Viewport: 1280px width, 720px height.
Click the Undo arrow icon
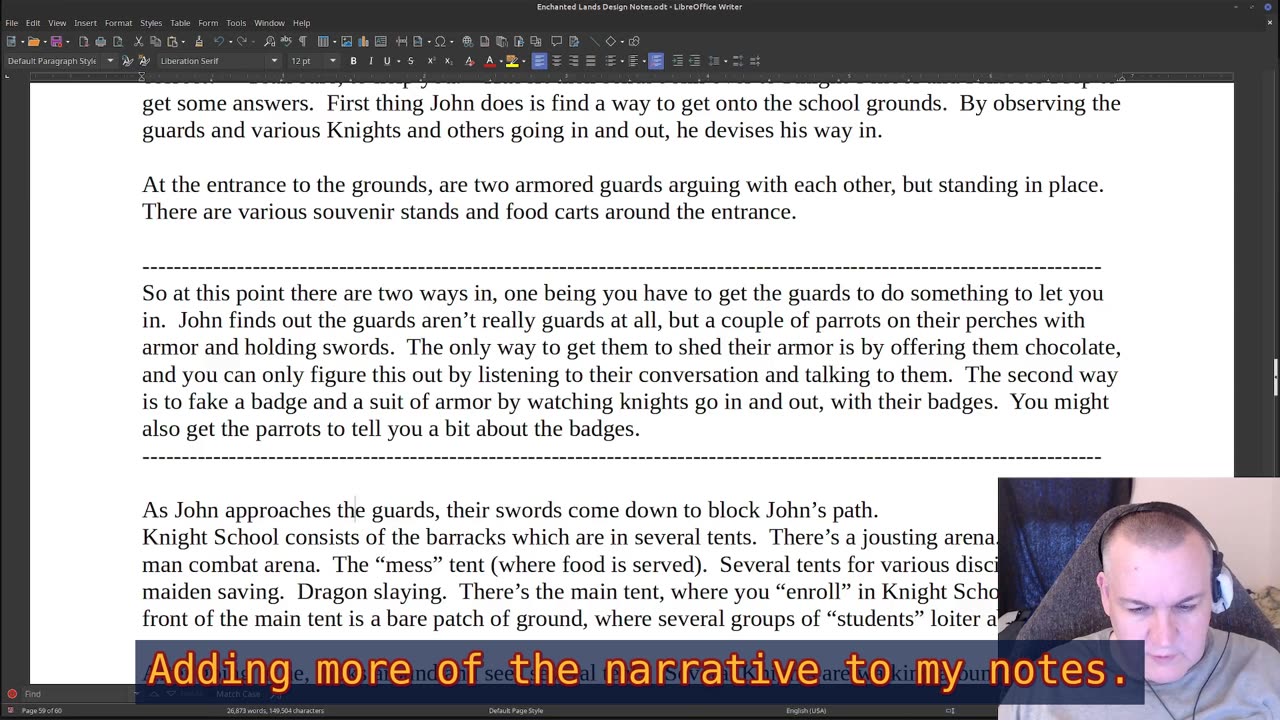[218, 41]
